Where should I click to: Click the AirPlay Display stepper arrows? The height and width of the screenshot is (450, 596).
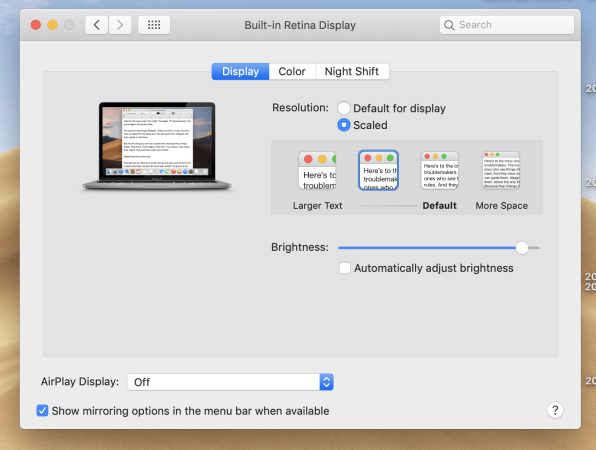click(327, 382)
